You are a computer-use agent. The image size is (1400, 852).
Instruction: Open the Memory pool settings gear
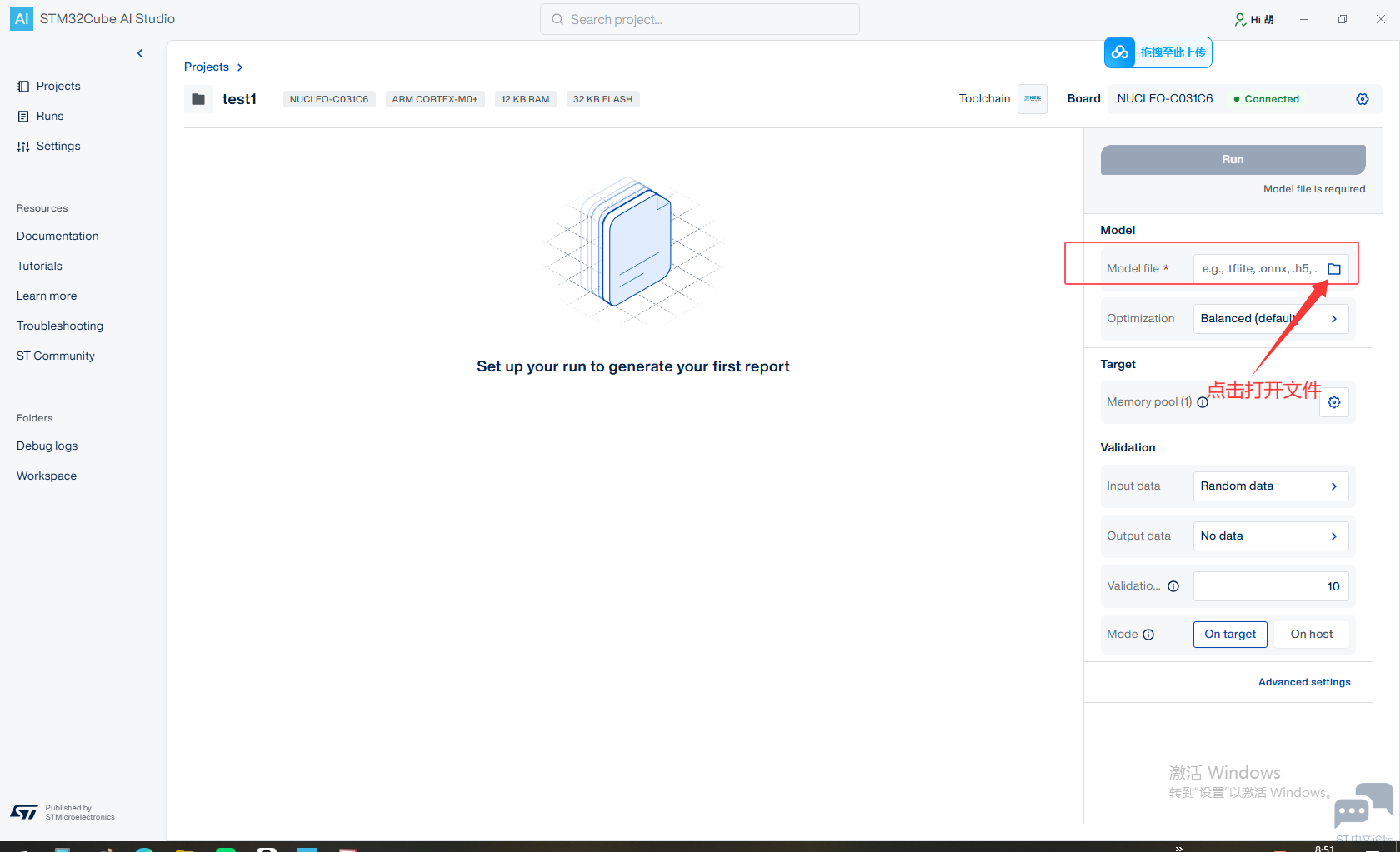(x=1334, y=402)
